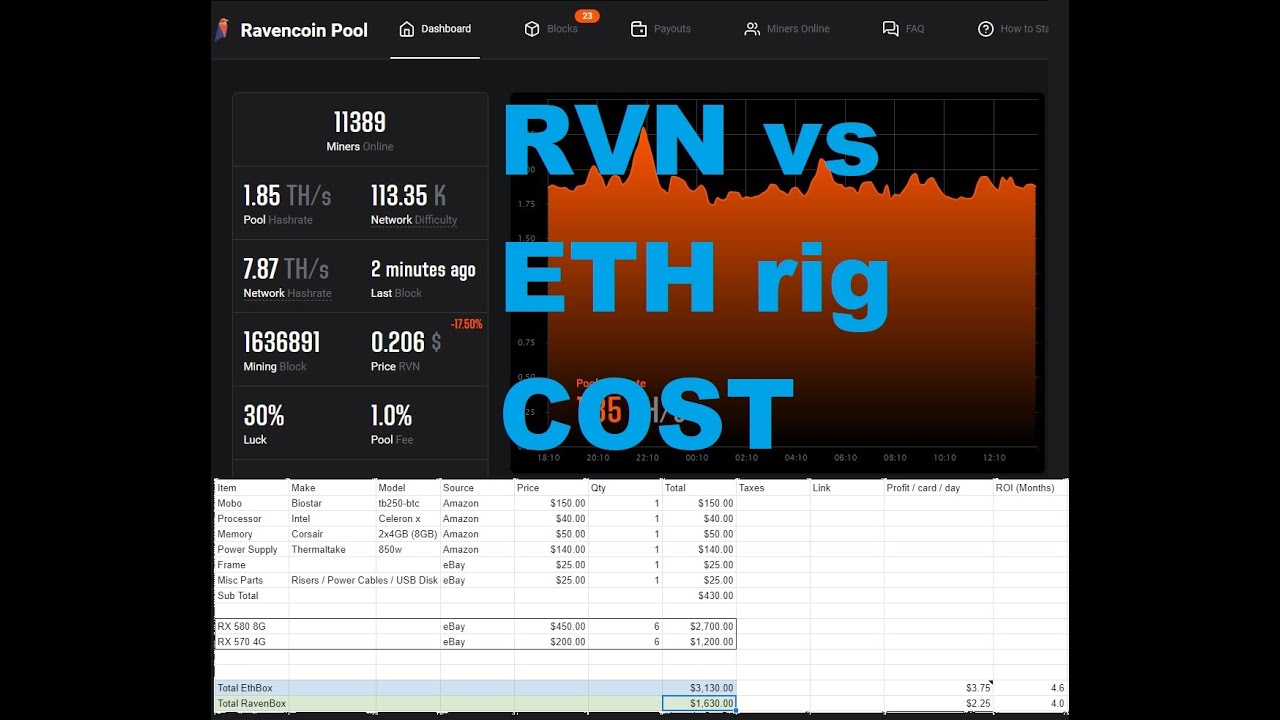
Task: Select the $450.00 price cell
Action: click(x=551, y=627)
